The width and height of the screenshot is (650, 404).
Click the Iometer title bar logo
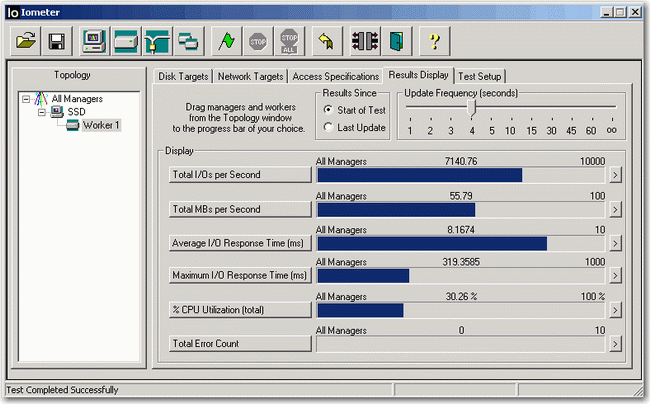13,12
